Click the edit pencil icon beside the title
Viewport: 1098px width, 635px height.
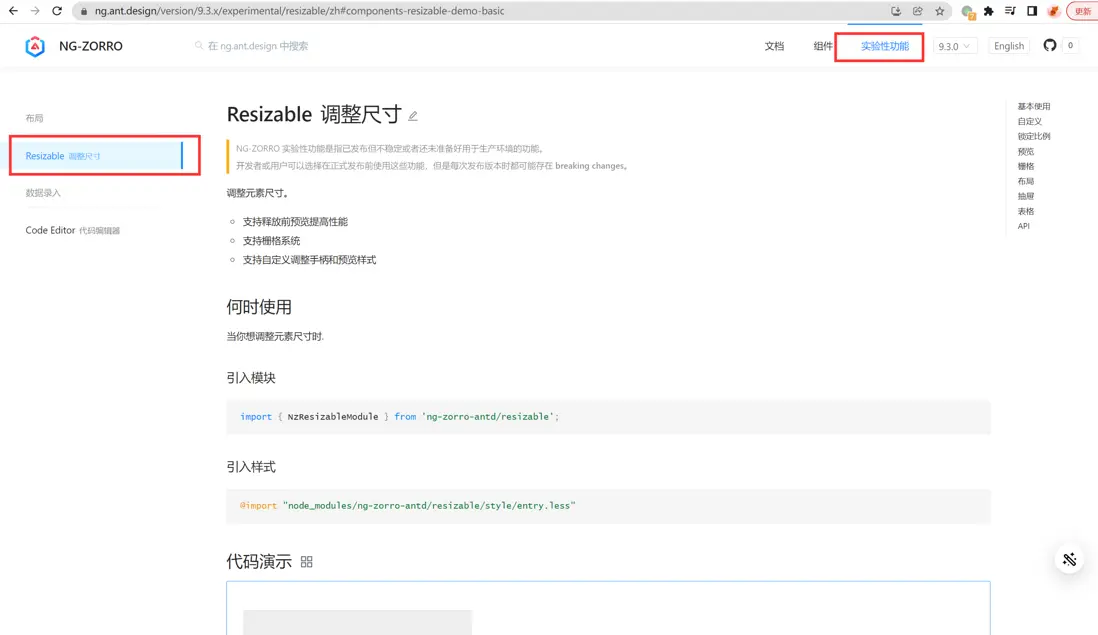pyautogui.click(x=412, y=116)
